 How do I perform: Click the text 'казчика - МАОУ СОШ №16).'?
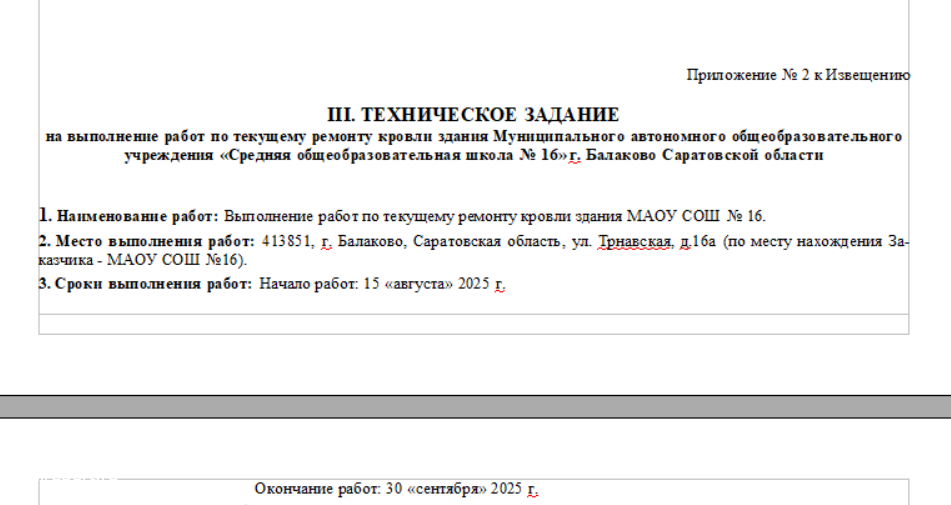coord(143,260)
